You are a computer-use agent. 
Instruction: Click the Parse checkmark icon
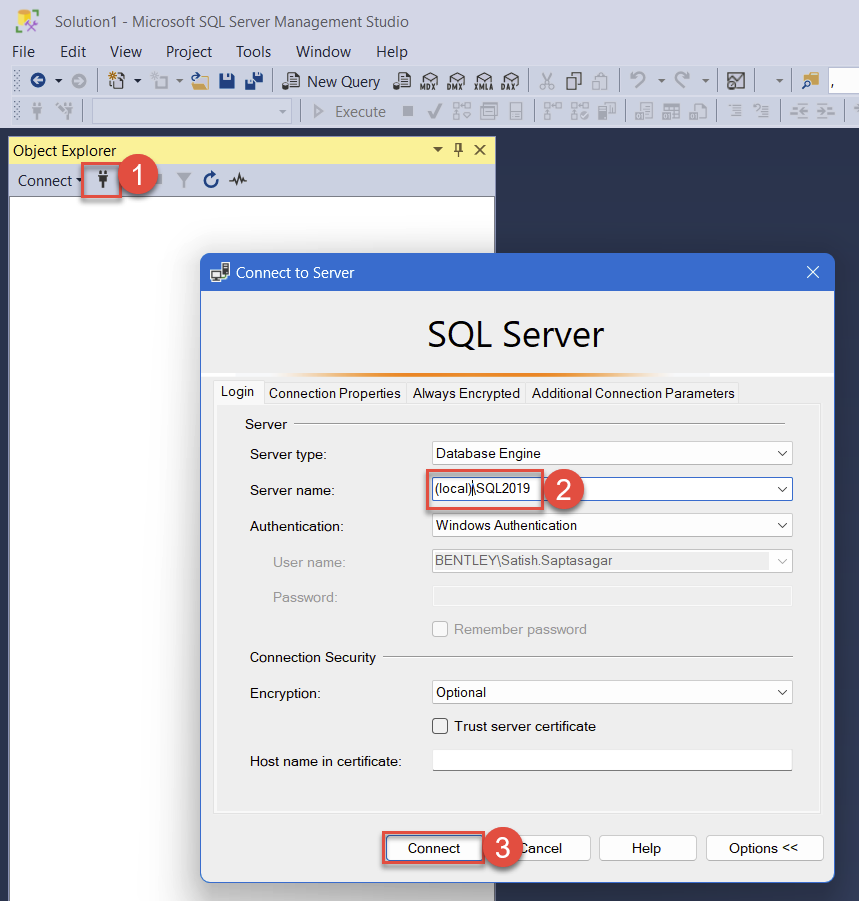[x=434, y=111]
